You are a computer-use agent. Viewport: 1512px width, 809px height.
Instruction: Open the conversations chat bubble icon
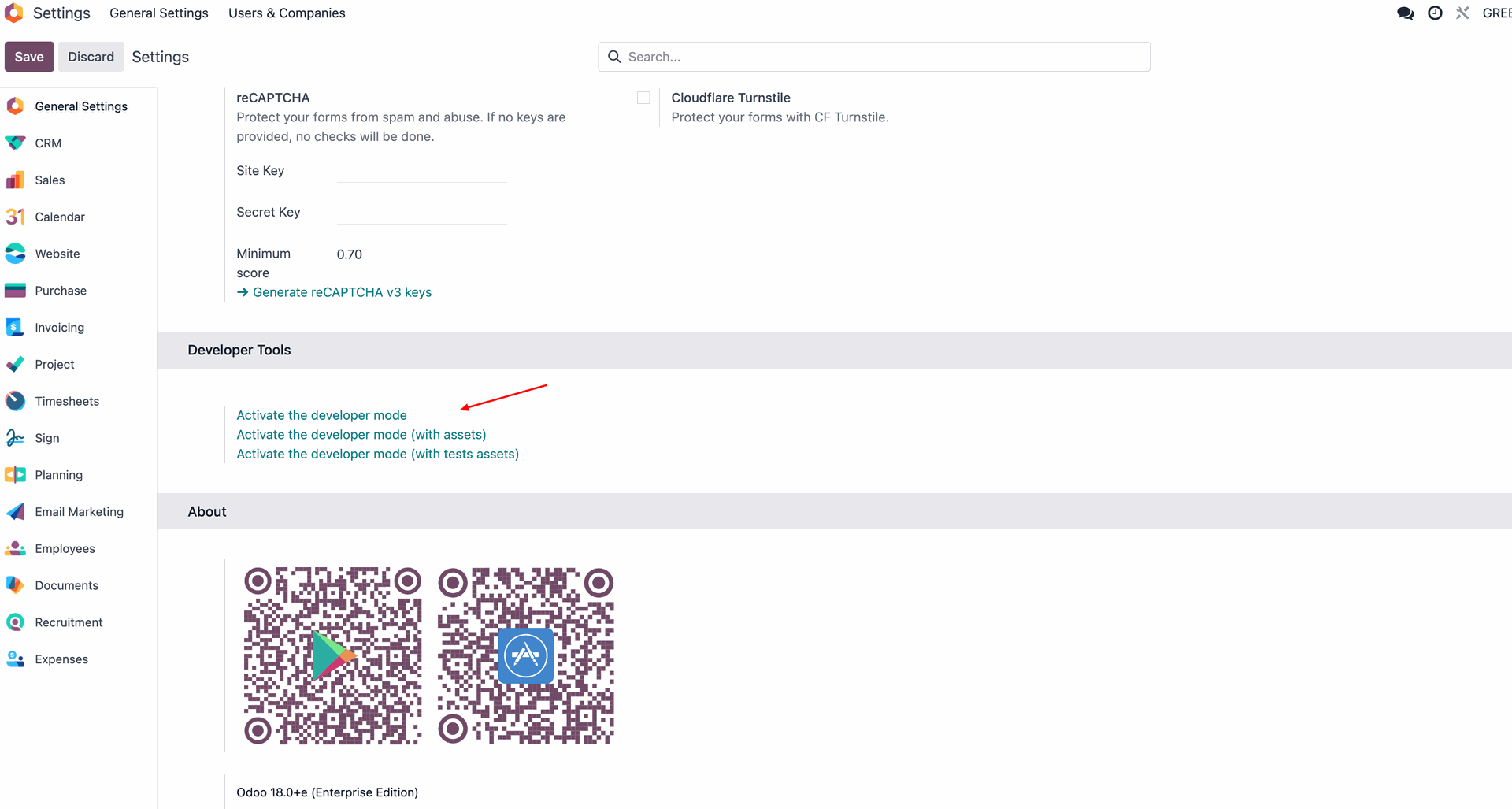point(1406,13)
